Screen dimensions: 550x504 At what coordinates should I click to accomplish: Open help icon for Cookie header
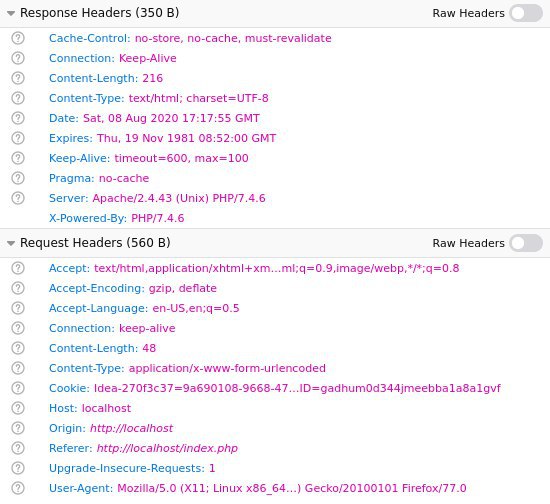18,388
